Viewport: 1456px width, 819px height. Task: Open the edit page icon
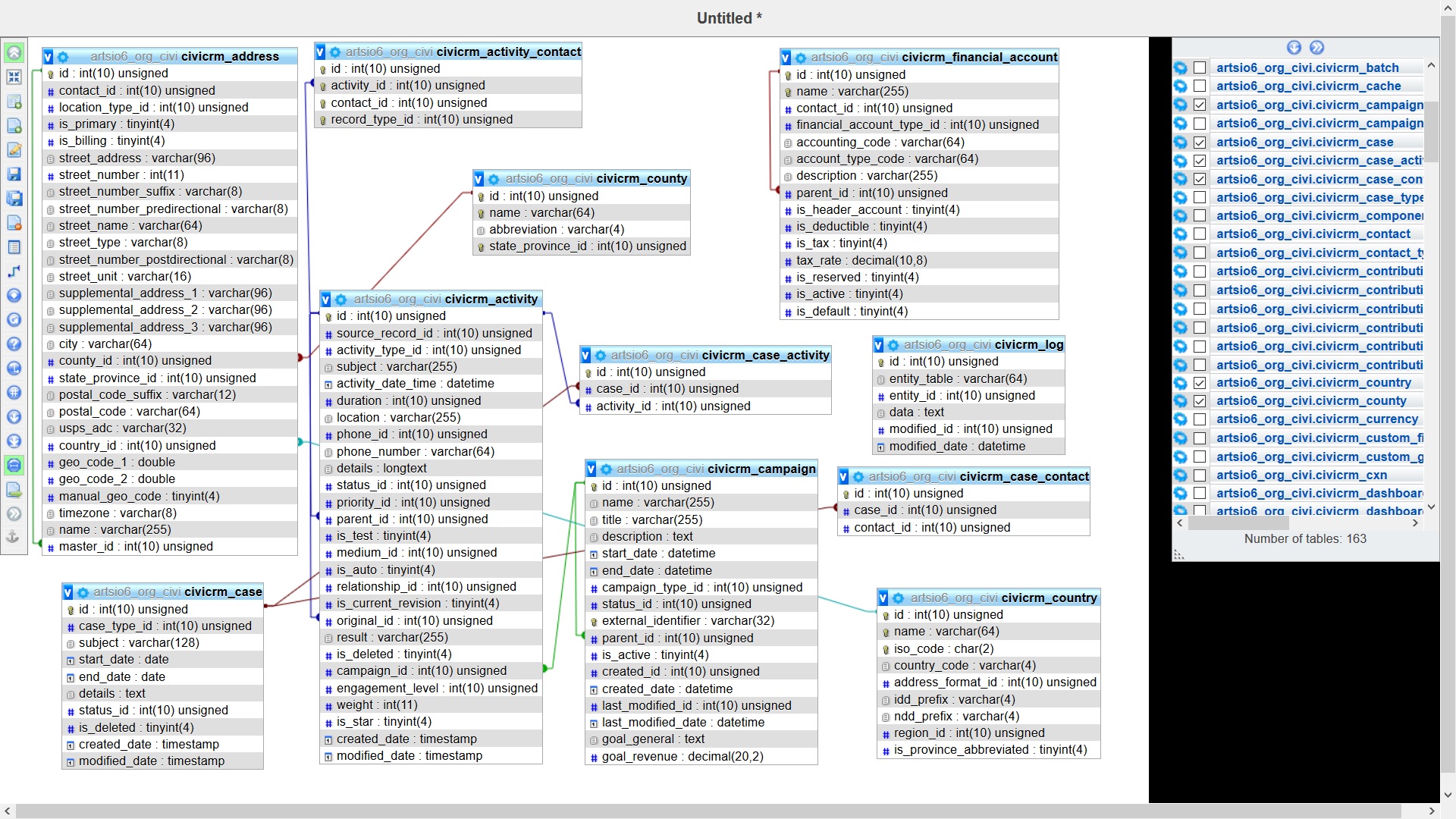click(x=14, y=150)
